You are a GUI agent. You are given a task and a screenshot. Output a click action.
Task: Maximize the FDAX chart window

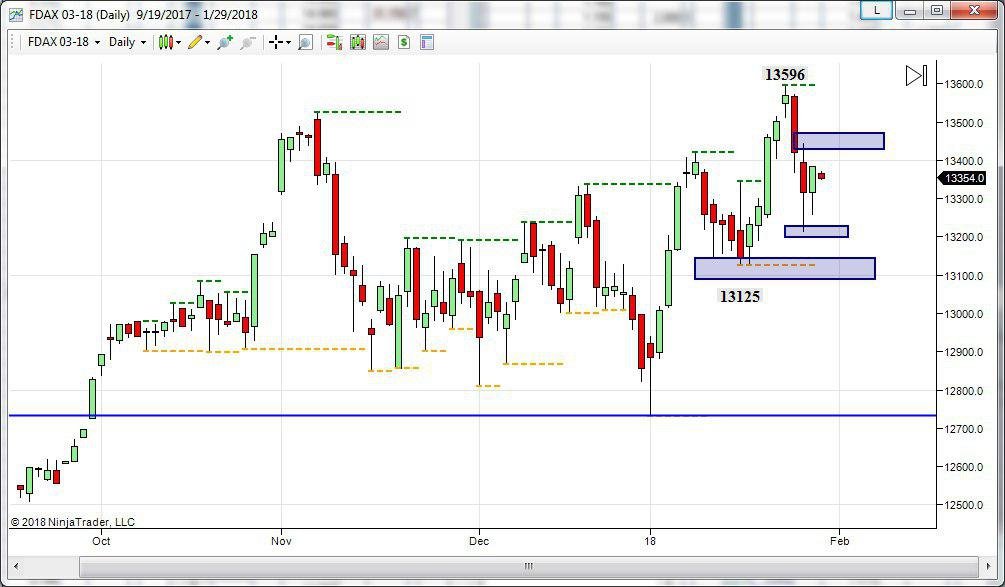[x=936, y=10]
